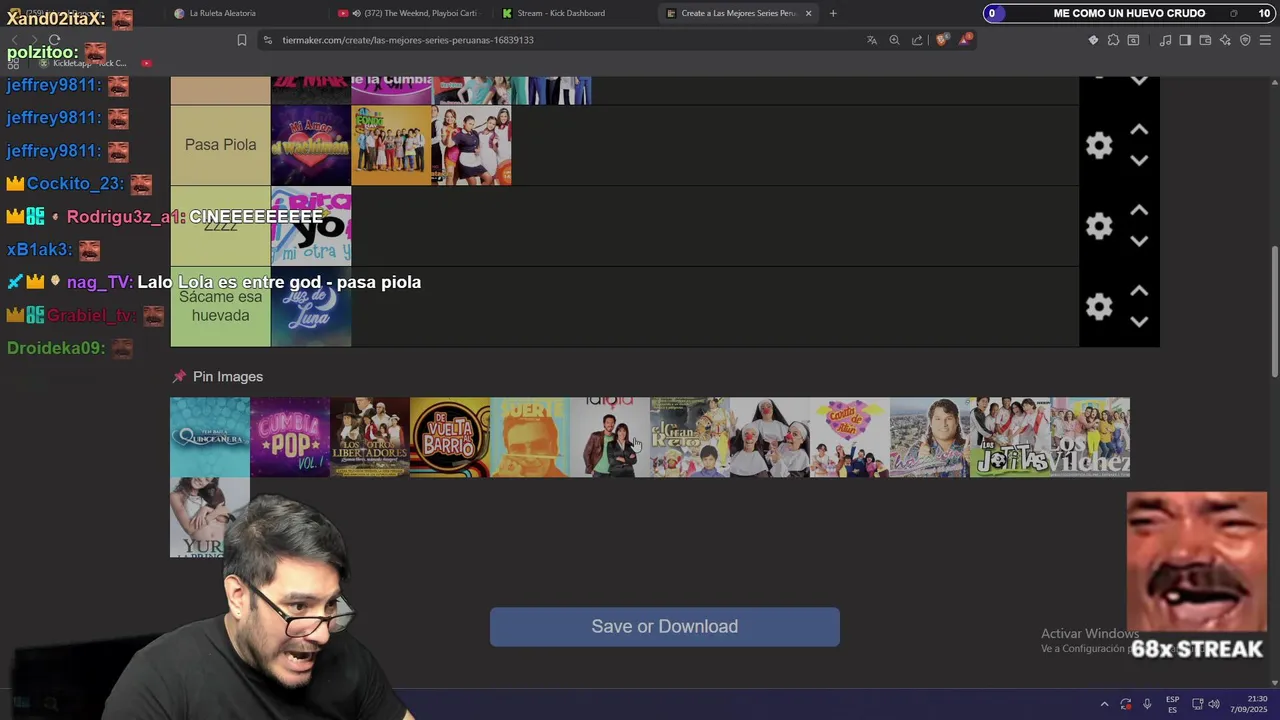1280x720 pixels.
Task: Open the browser hamburger menu
Action: click(x=1266, y=40)
